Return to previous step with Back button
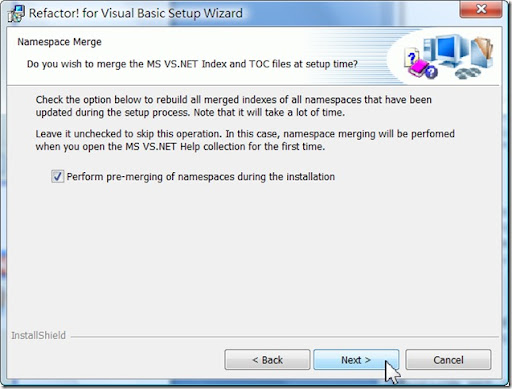 (x=267, y=360)
